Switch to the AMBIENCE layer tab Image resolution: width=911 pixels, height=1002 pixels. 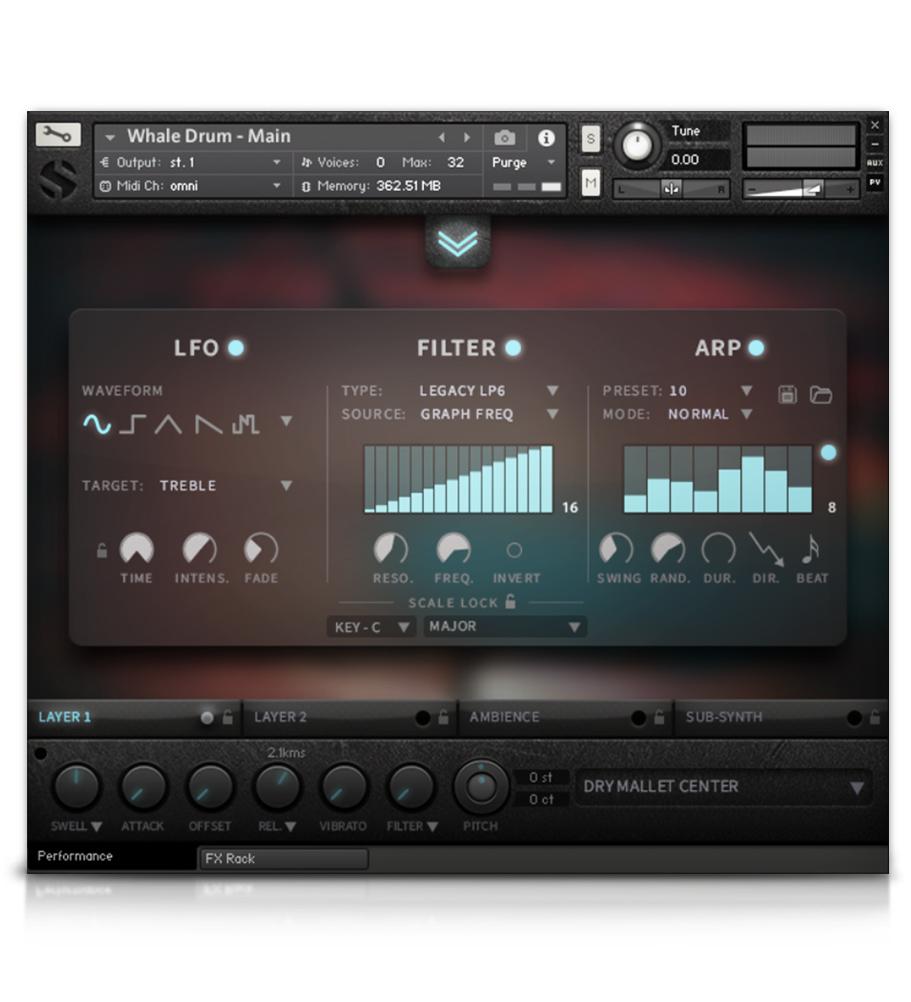(x=503, y=717)
